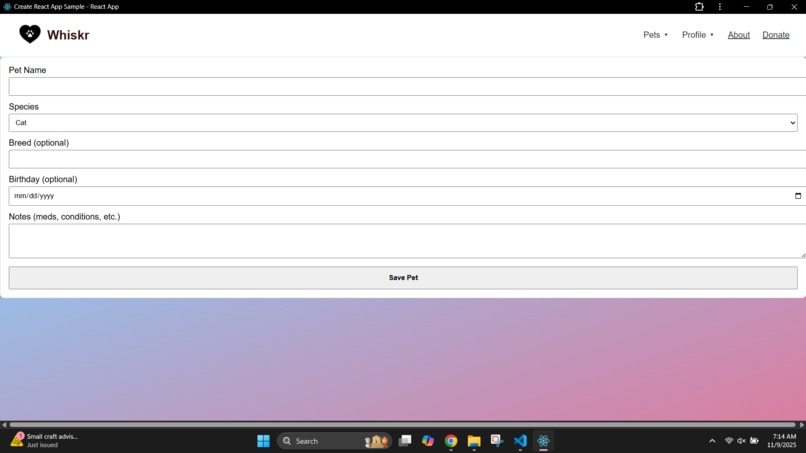Show hidden system tray icons
Image resolution: width=806 pixels, height=453 pixels.
pos(712,441)
